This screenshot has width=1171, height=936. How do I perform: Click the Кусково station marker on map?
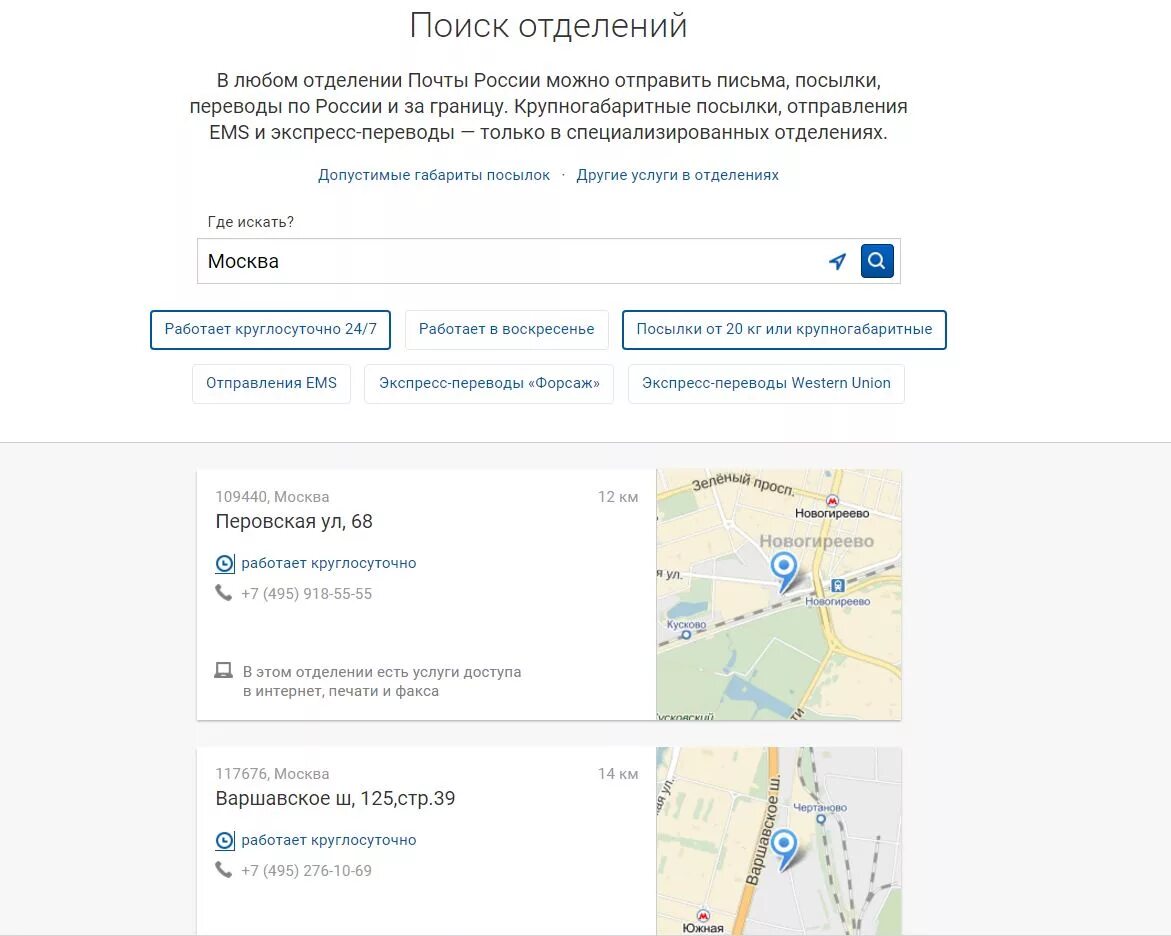coord(686,635)
